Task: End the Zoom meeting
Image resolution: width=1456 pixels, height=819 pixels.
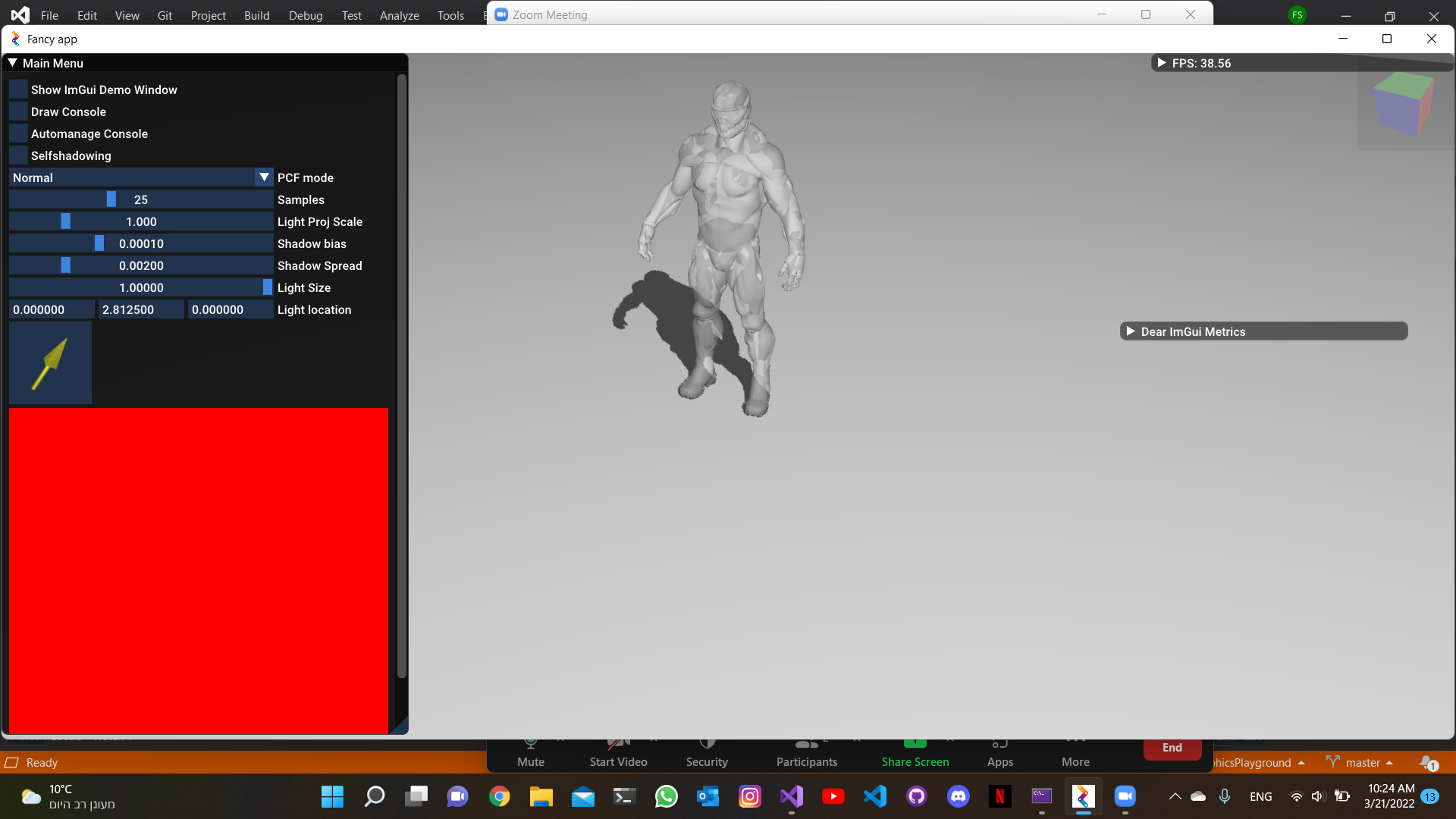Action: tap(1172, 747)
